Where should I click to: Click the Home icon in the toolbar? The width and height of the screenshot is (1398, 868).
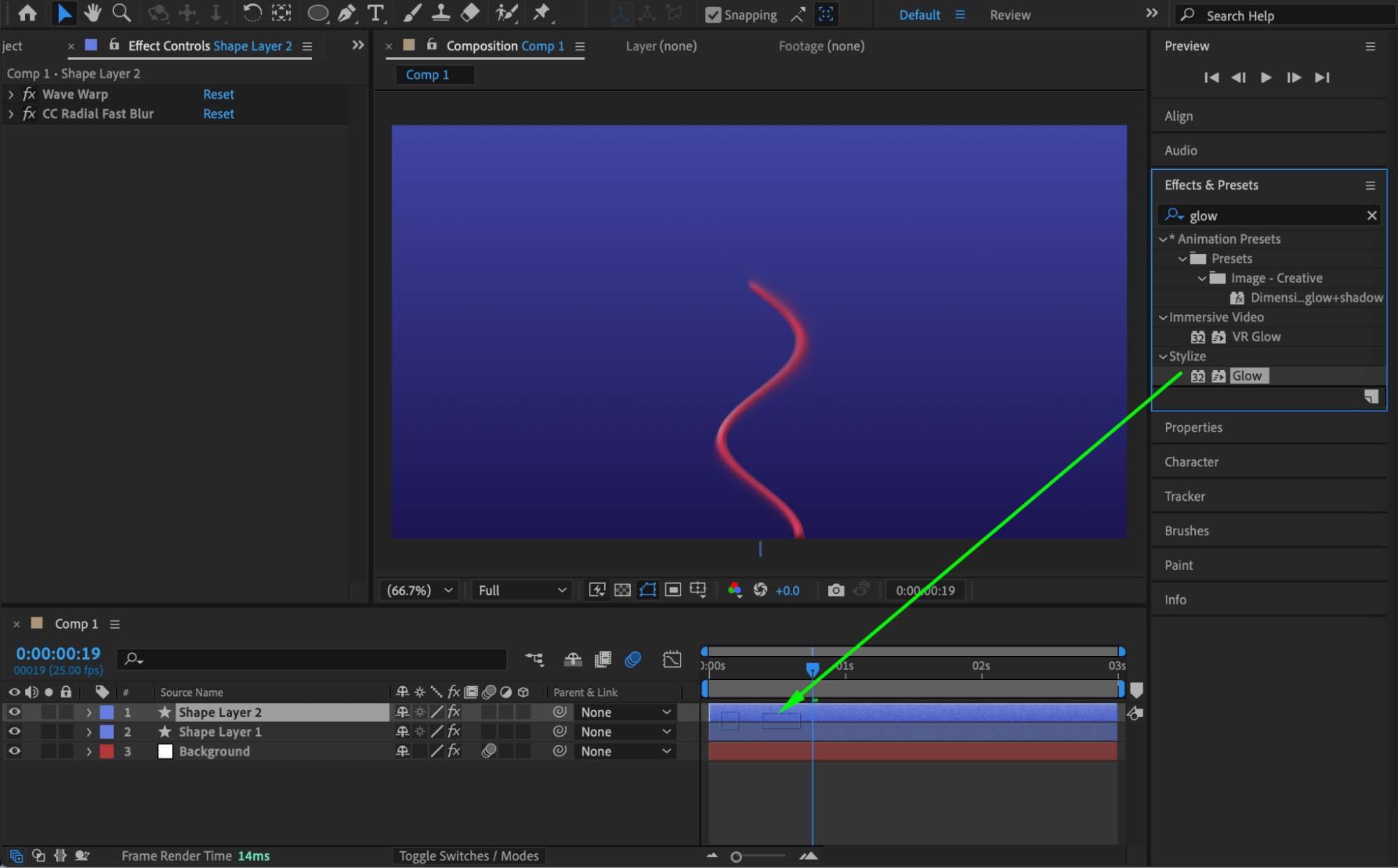click(27, 13)
